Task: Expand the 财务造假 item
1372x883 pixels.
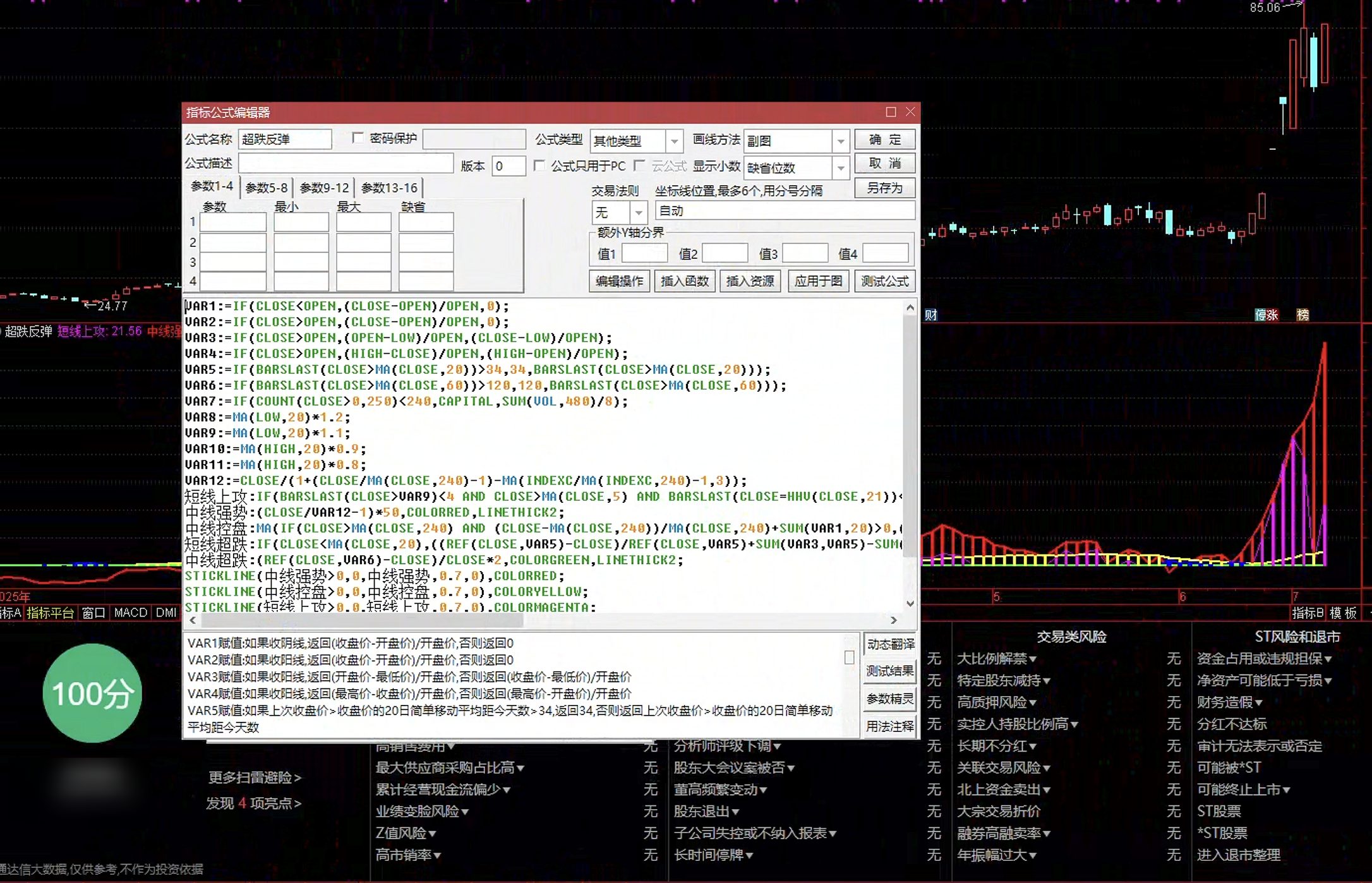Action: coord(1229,702)
